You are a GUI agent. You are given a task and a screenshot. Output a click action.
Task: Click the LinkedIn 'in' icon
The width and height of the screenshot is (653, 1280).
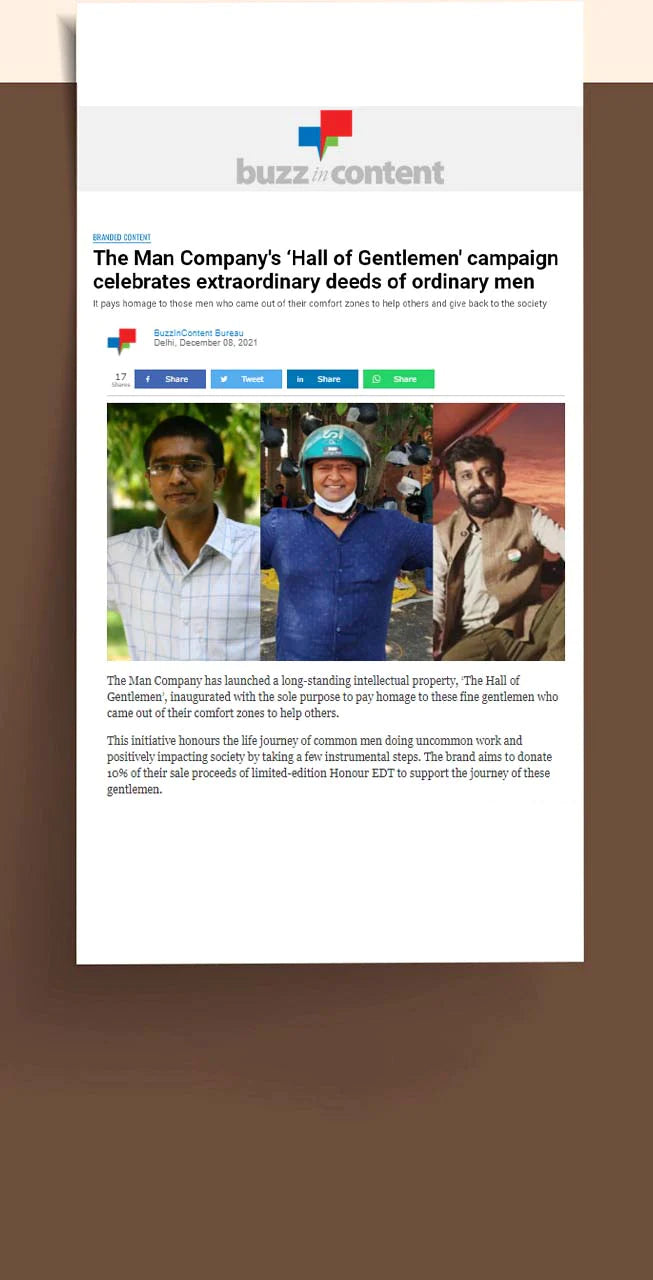point(300,379)
